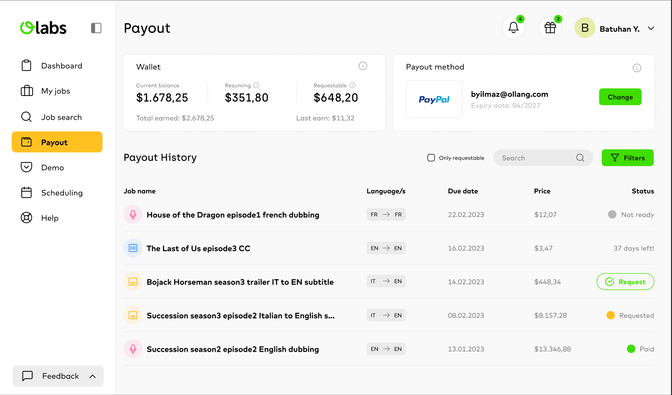This screenshot has width=672, height=395.
Task: Click the $13.346,88 price
Action: pos(552,349)
